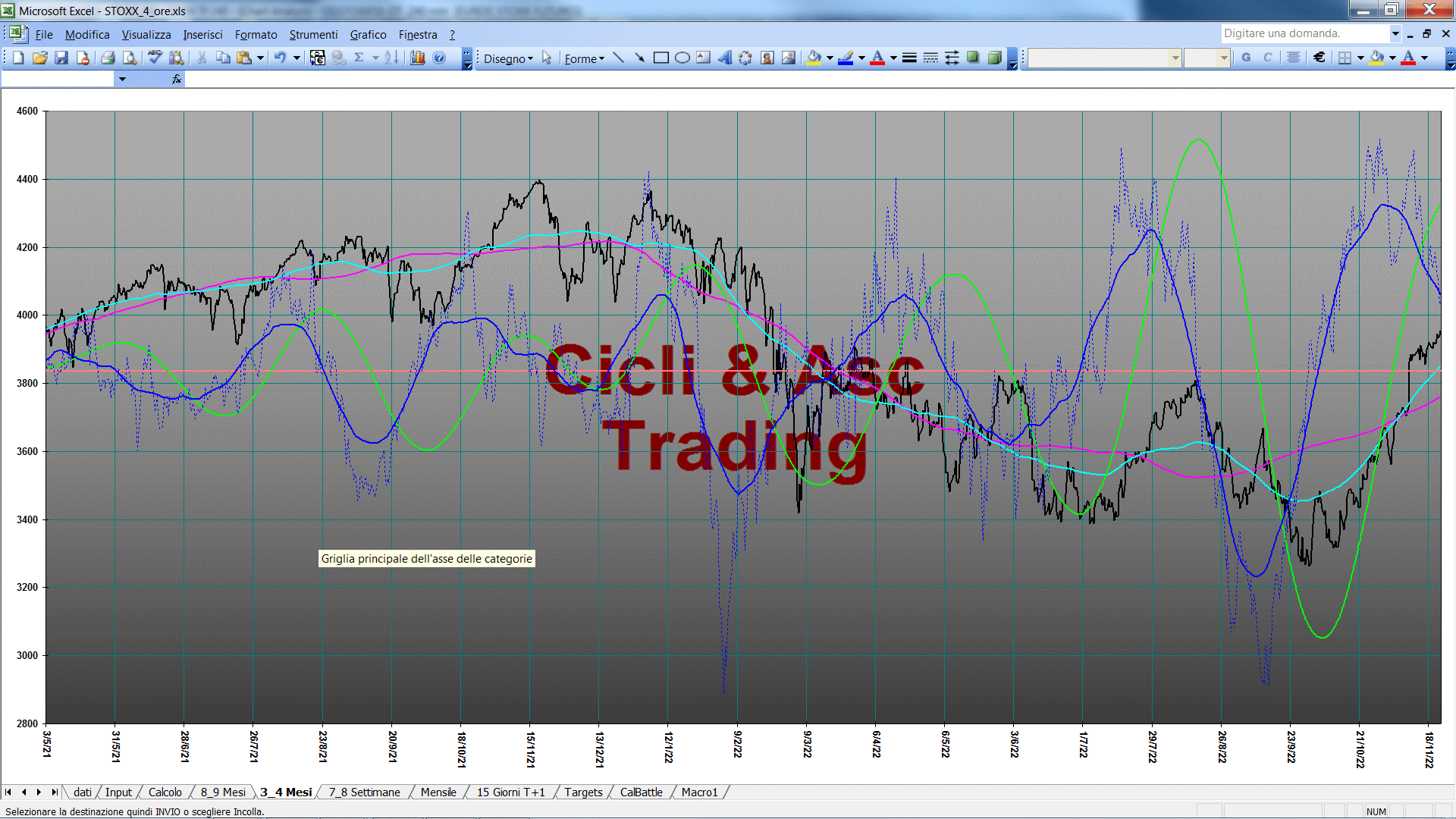
Task: Click the Euro conversion icon in Standard toolbar
Action: click(318, 58)
